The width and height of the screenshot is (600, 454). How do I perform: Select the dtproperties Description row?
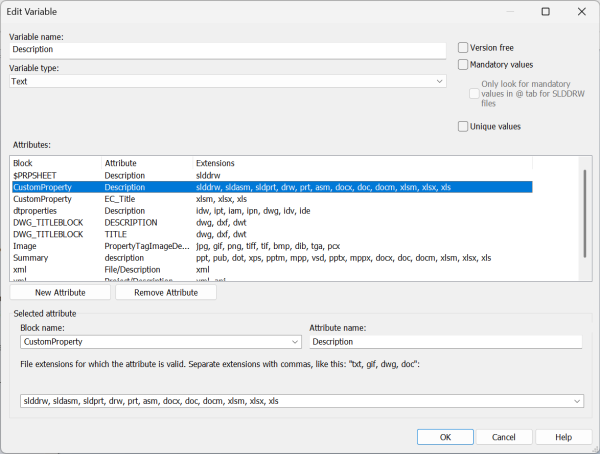coord(272,211)
